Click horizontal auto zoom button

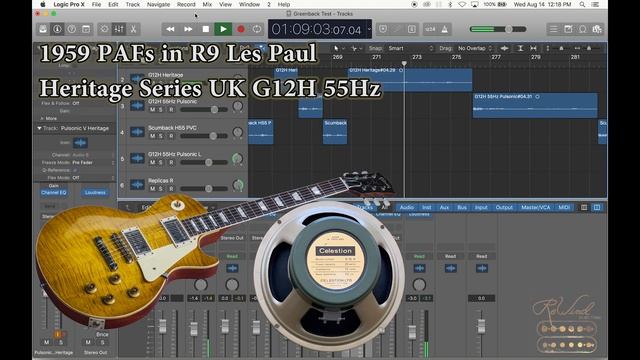coord(533,48)
